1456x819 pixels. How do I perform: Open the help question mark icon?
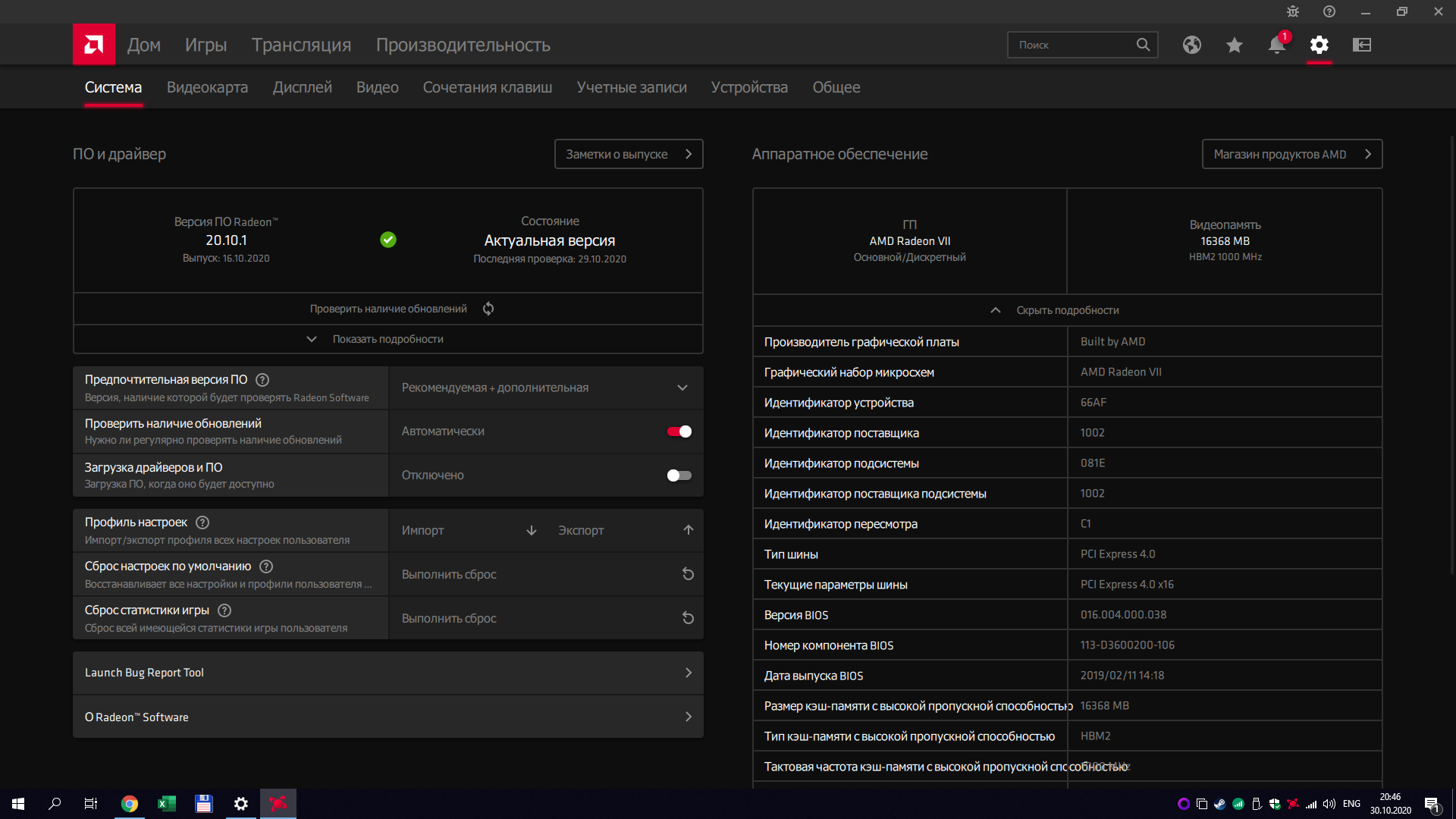(x=1329, y=11)
